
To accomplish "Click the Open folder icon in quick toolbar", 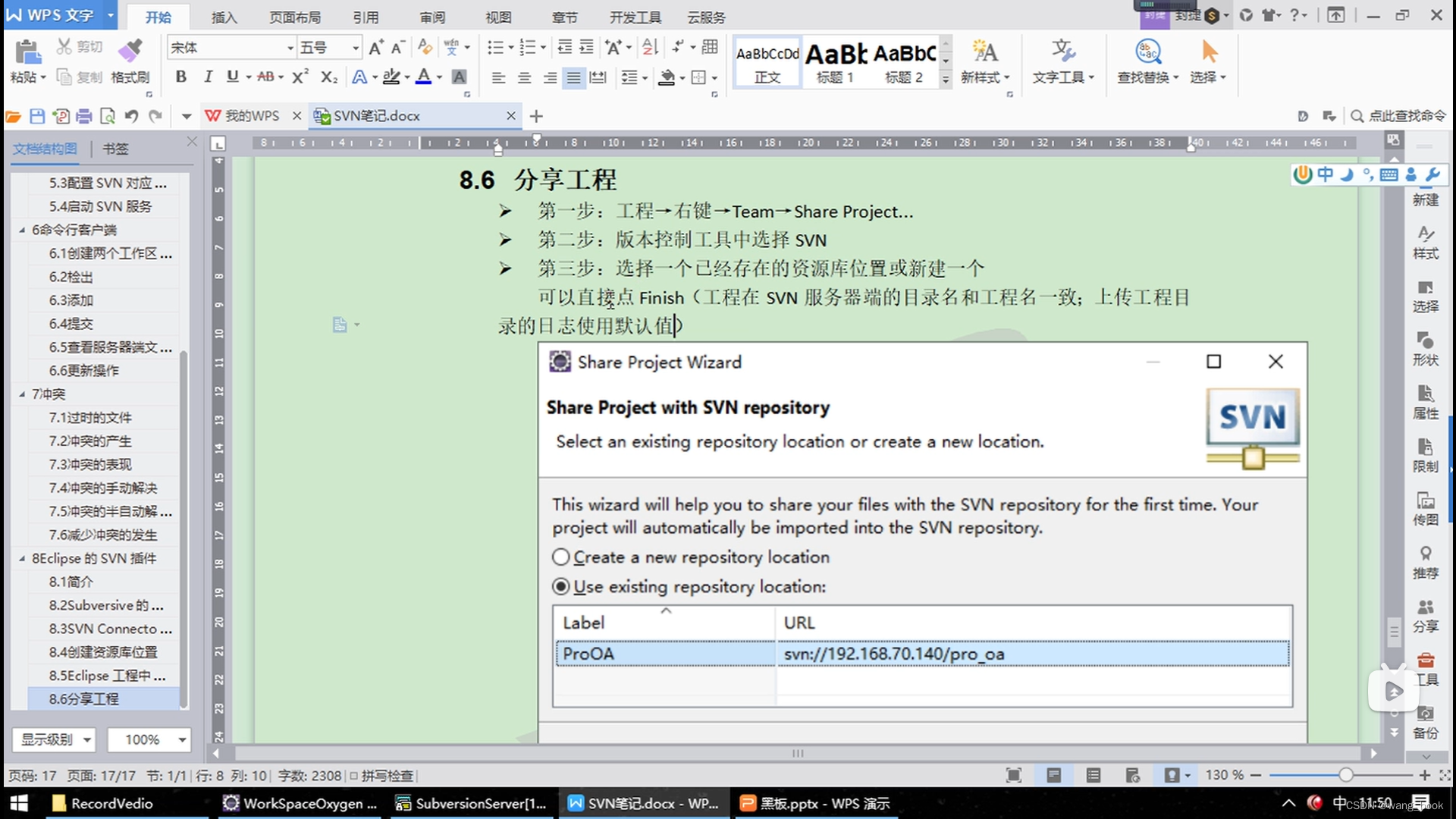I will [13, 116].
